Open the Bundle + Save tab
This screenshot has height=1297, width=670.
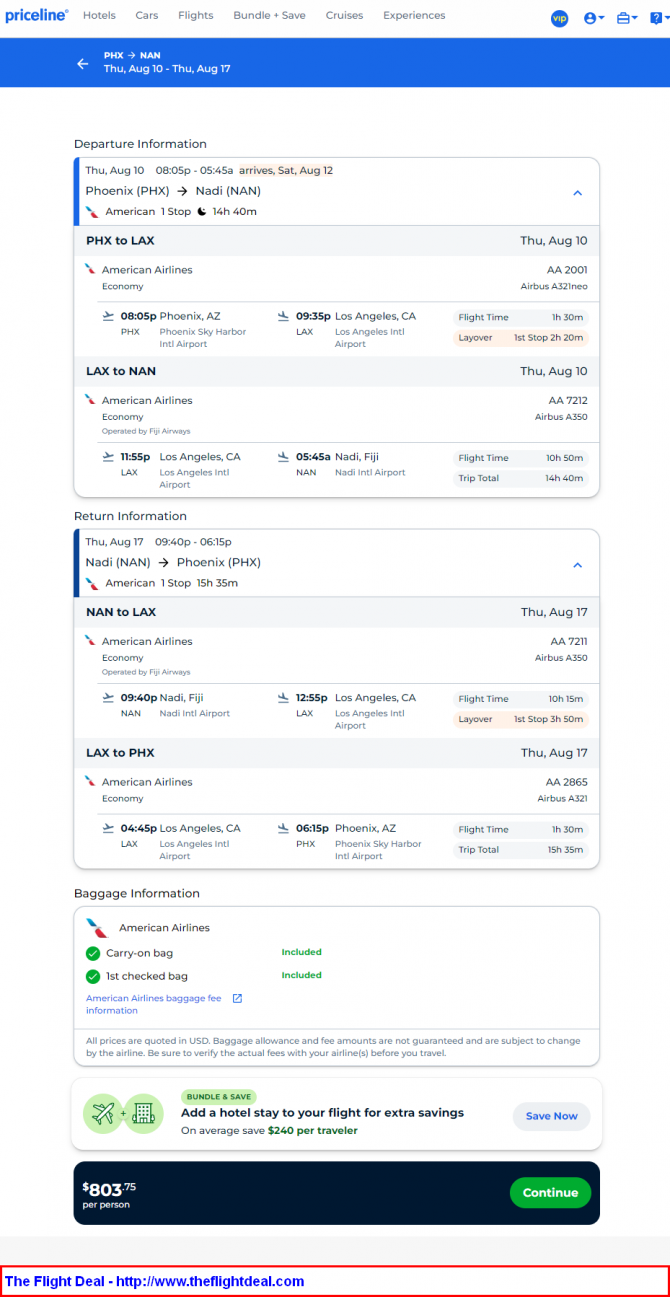[270, 16]
